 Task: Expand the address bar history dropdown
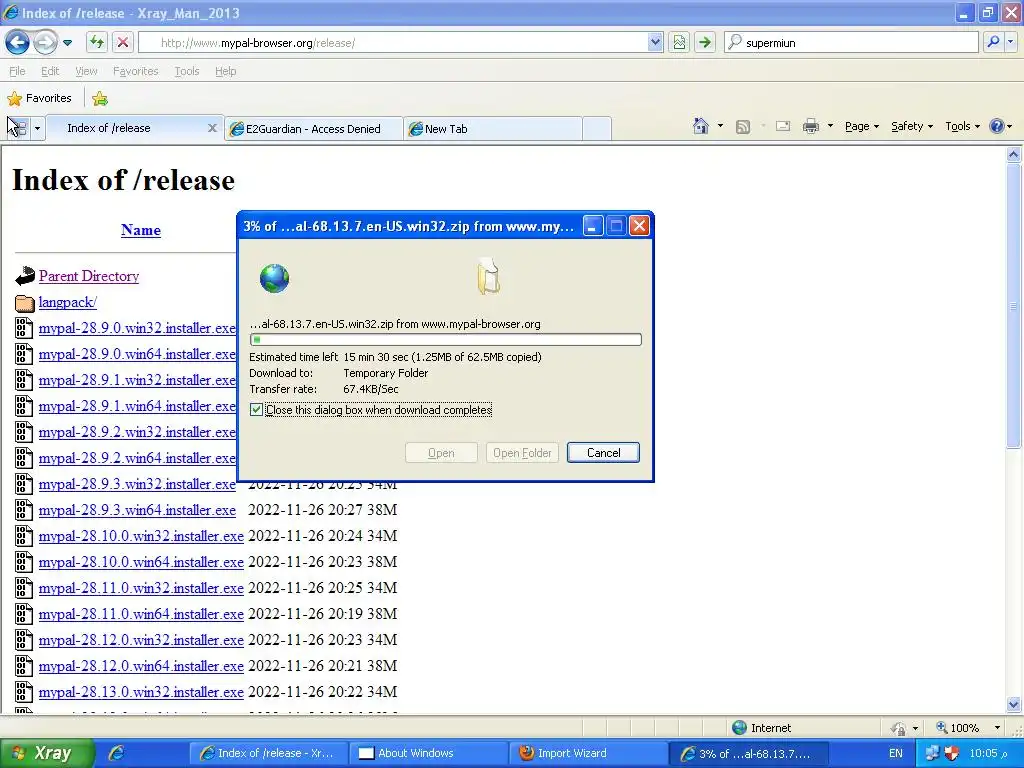click(656, 42)
